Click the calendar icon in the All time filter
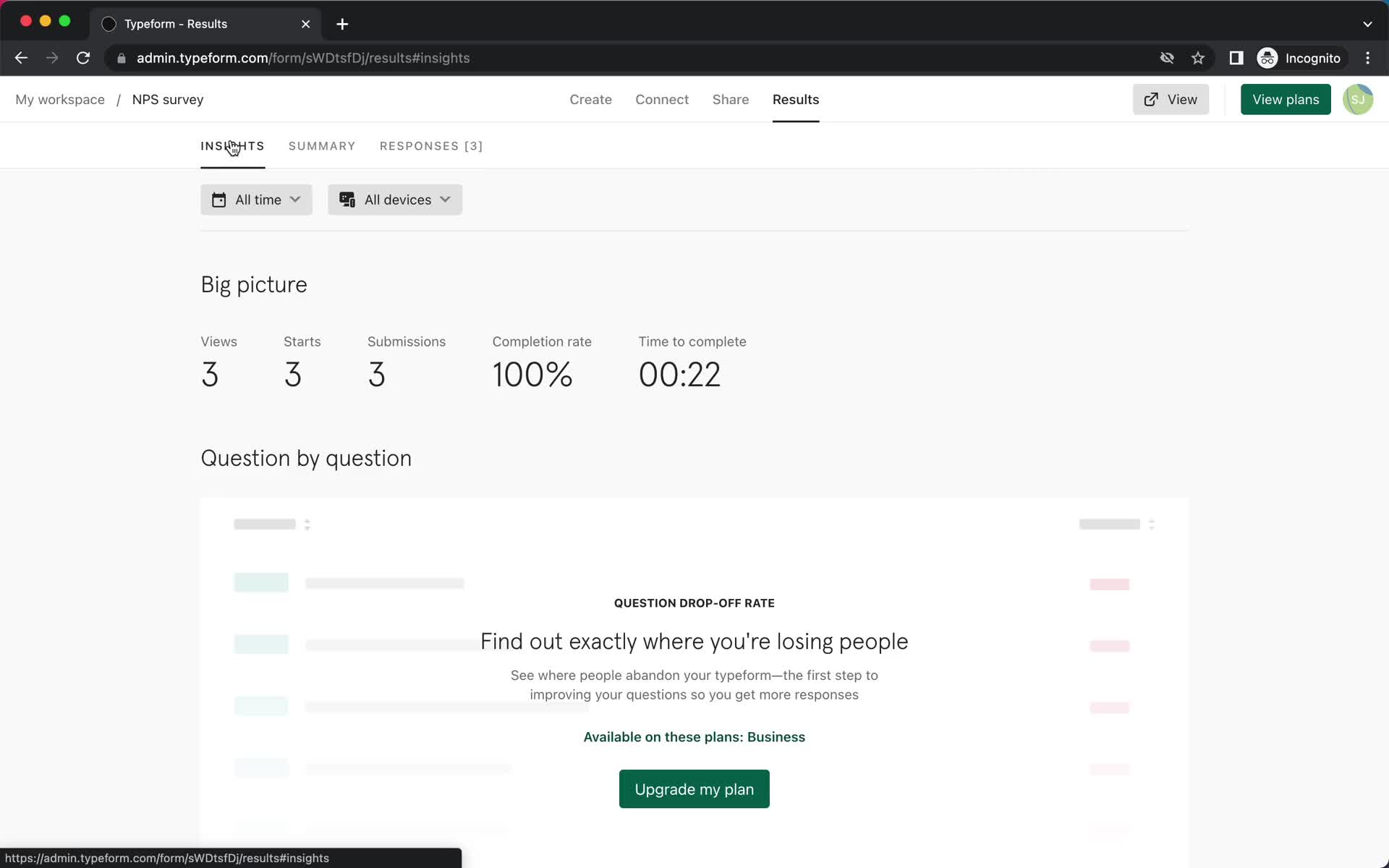 pyautogui.click(x=218, y=200)
